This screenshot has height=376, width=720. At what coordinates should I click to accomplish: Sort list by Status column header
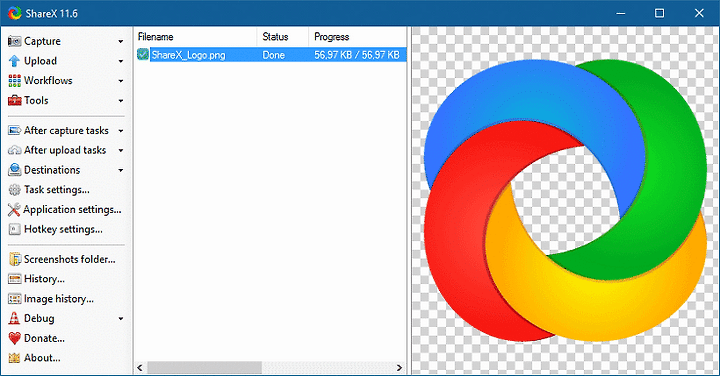[x=283, y=37]
